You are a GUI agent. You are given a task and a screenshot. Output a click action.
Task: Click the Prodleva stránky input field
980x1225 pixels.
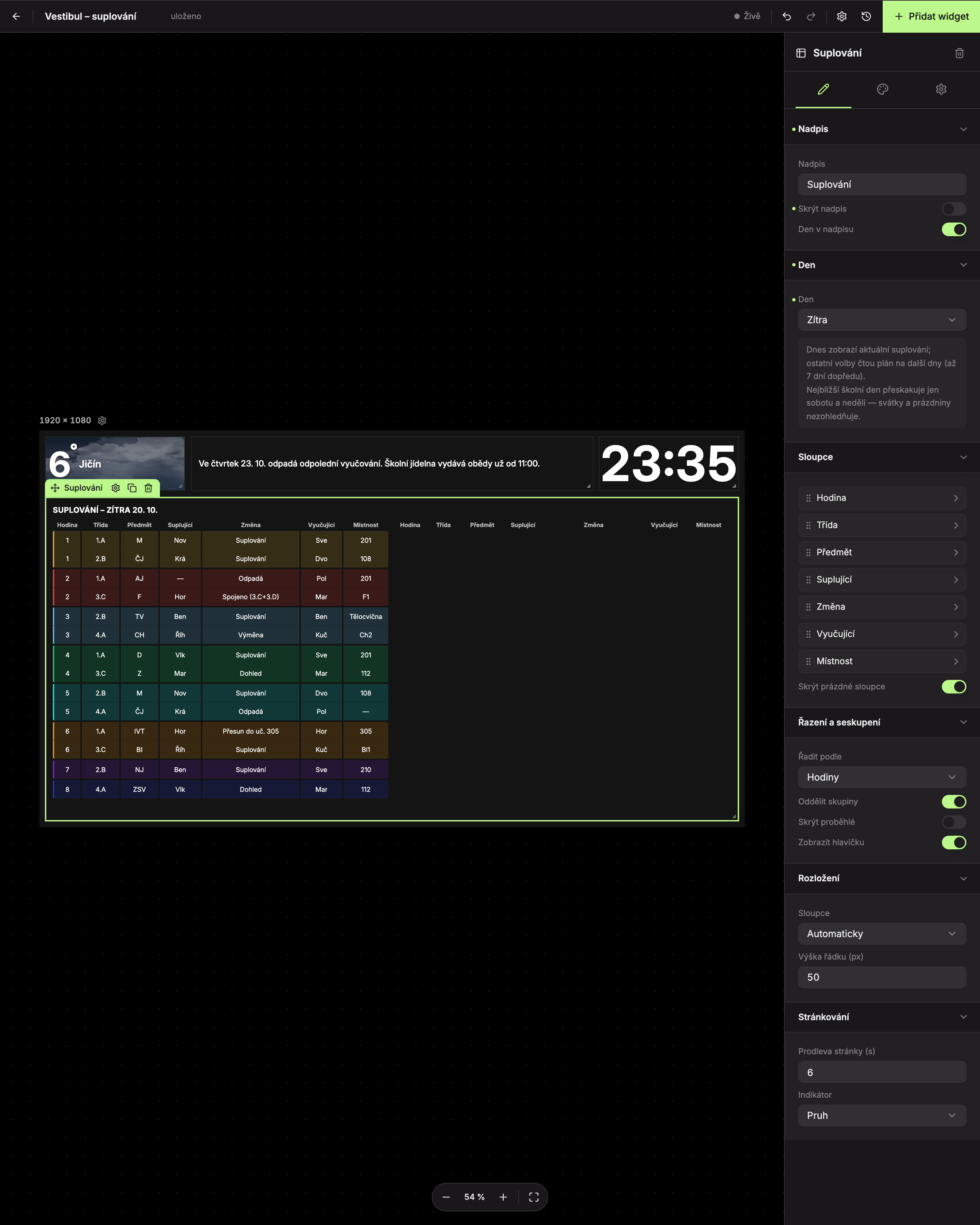point(882,1073)
